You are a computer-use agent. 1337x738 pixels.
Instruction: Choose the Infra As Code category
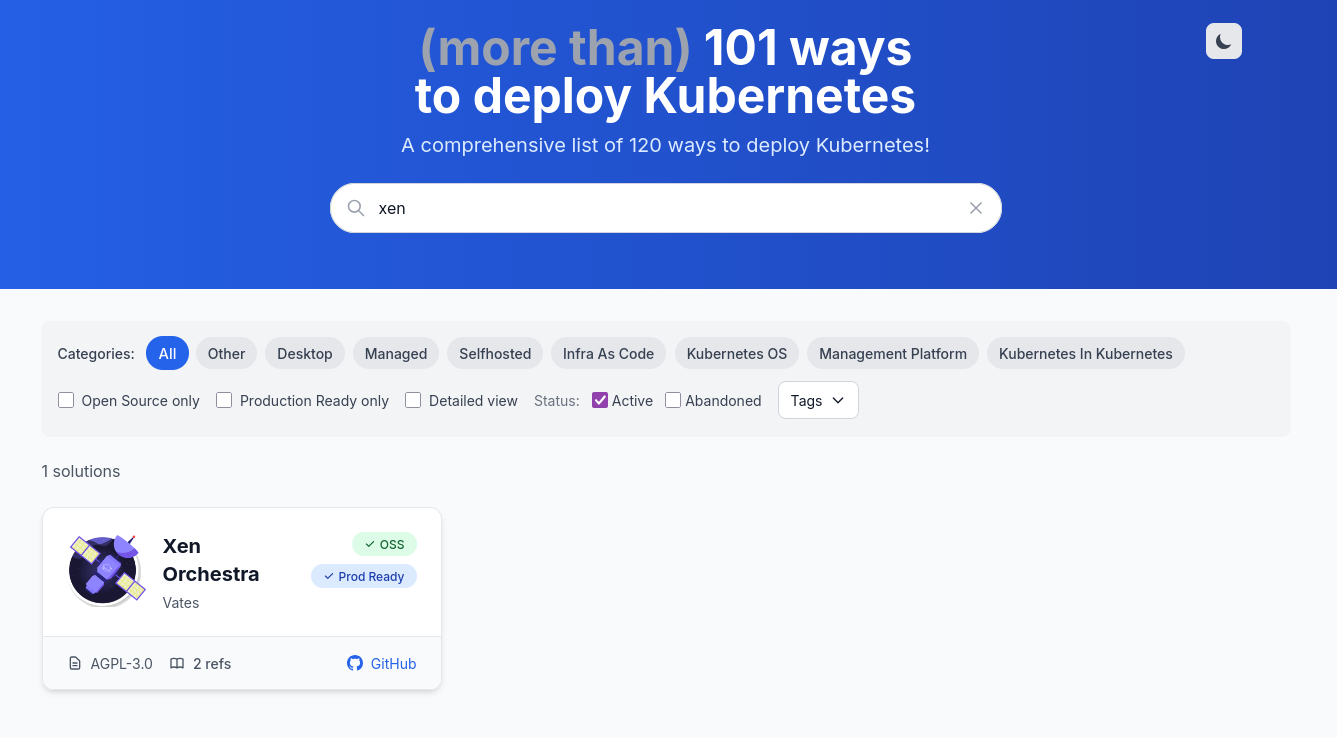608,353
